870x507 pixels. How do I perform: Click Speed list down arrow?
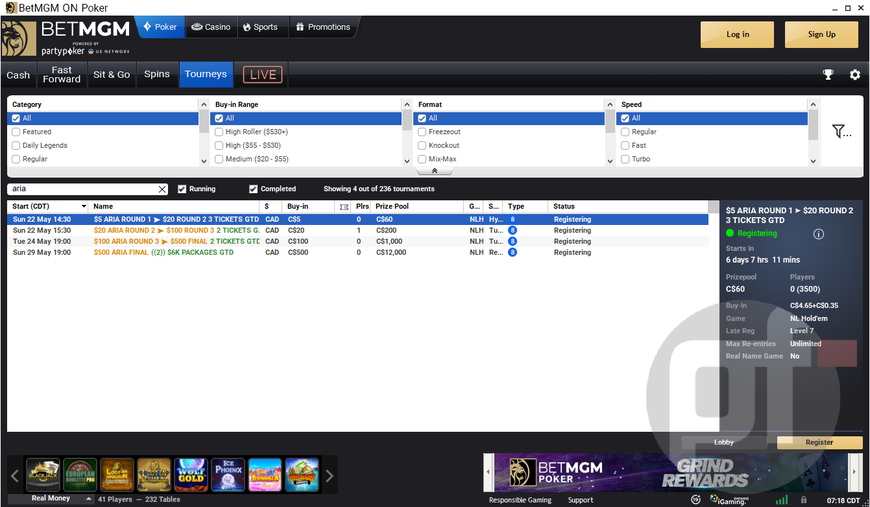[813, 161]
